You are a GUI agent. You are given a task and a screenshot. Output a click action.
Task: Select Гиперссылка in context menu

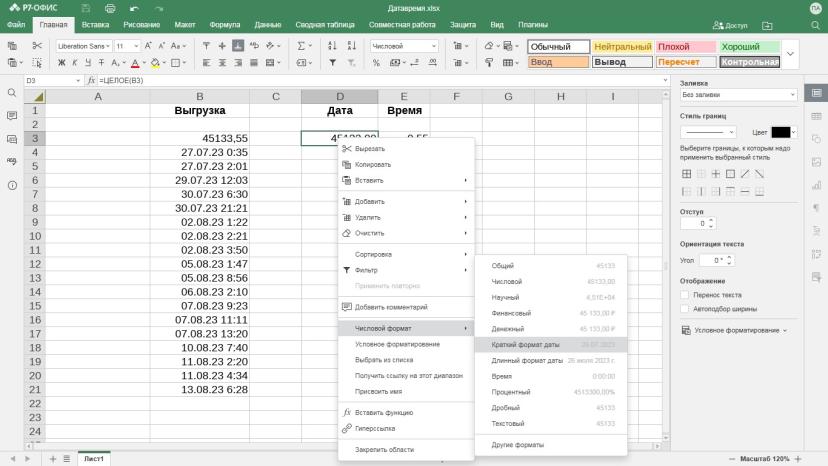(x=406, y=428)
